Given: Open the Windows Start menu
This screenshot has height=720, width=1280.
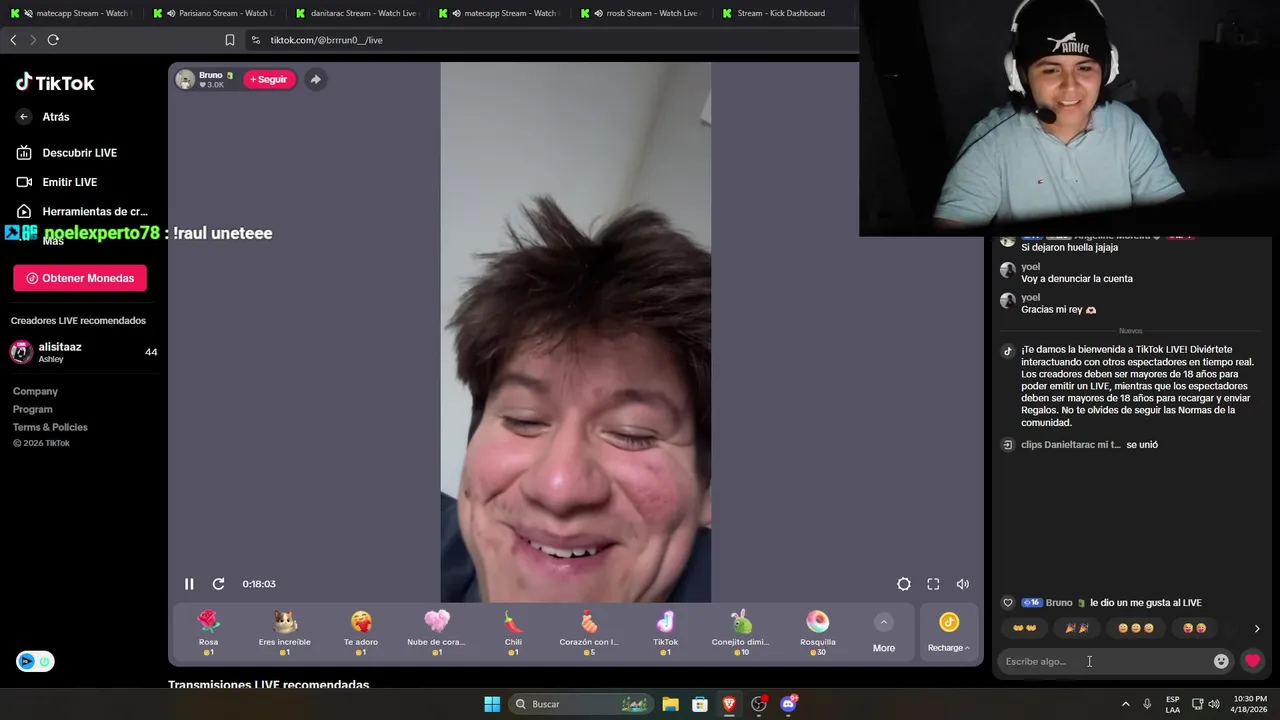Looking at the screenshot, I should 492,704.
